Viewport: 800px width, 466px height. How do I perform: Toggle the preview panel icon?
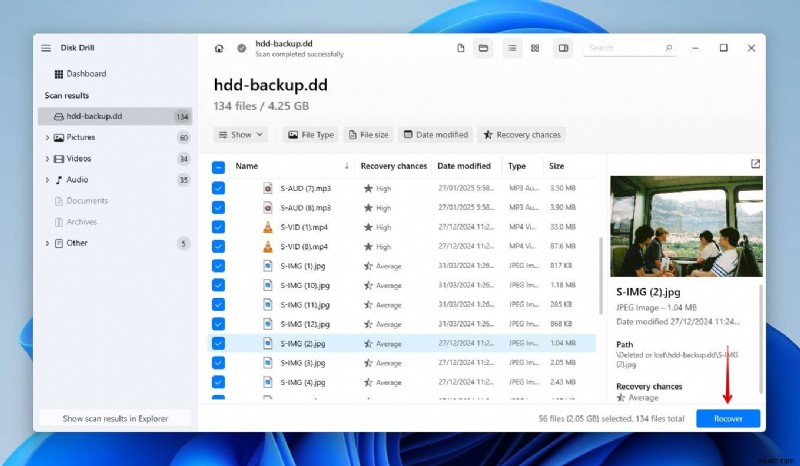coord(563,48)
